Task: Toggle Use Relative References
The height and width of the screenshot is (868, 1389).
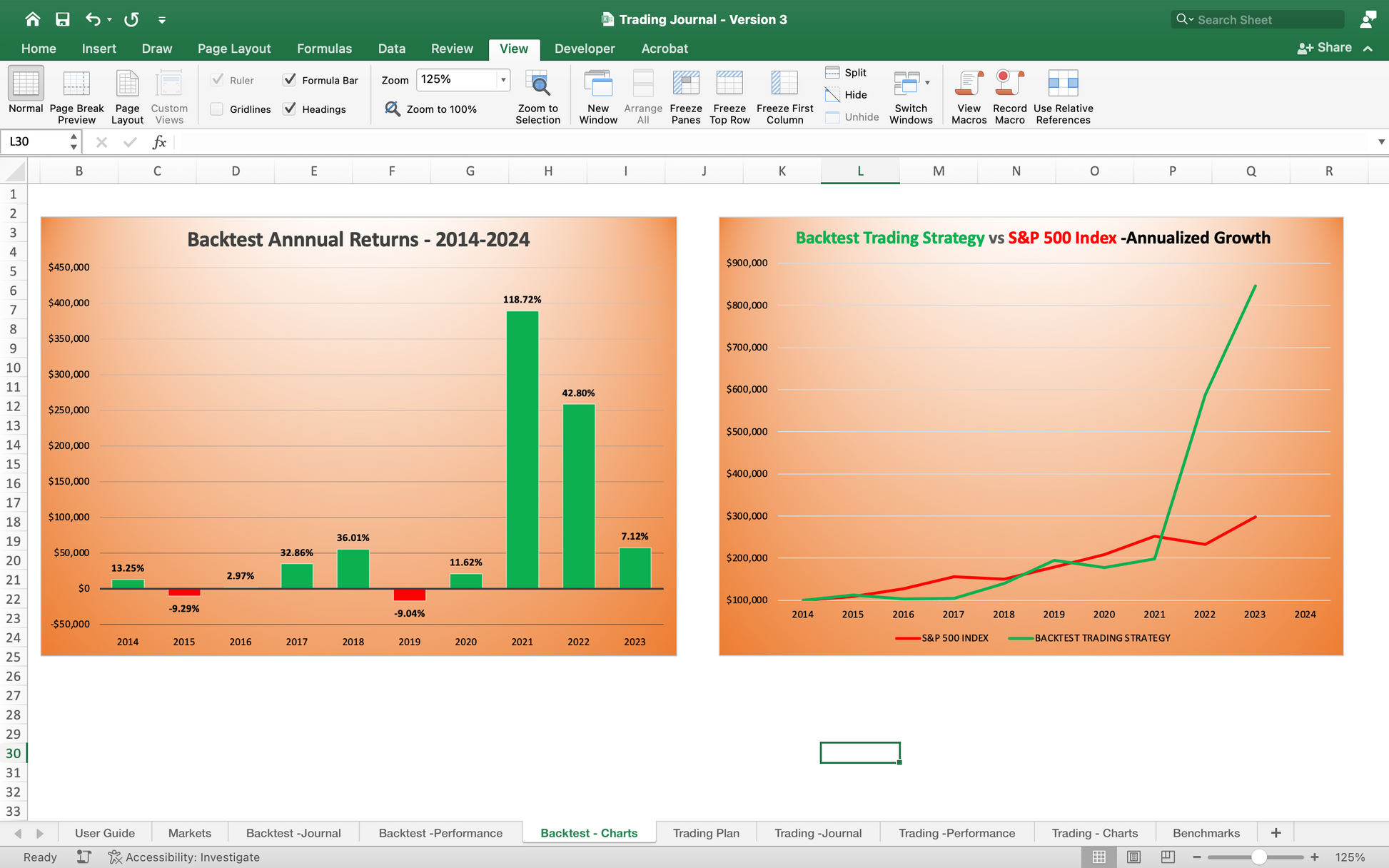Action: pyautogui.click(x=1063, y=84)
